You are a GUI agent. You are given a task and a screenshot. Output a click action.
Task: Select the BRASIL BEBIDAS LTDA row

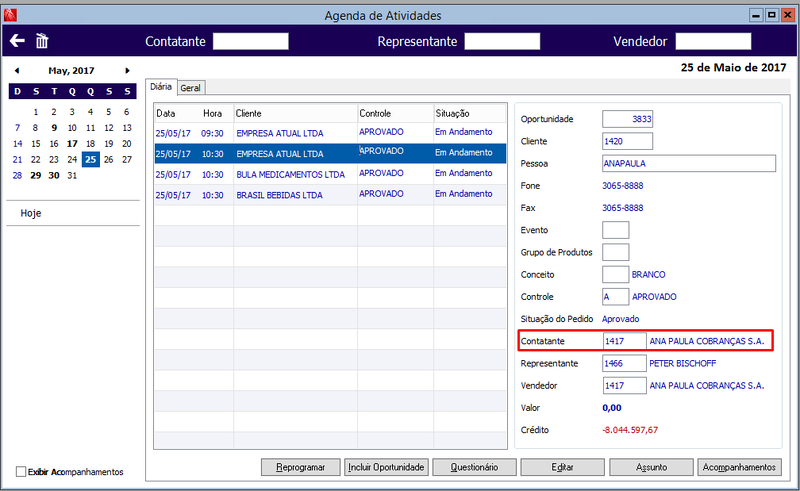pos(330,195)
